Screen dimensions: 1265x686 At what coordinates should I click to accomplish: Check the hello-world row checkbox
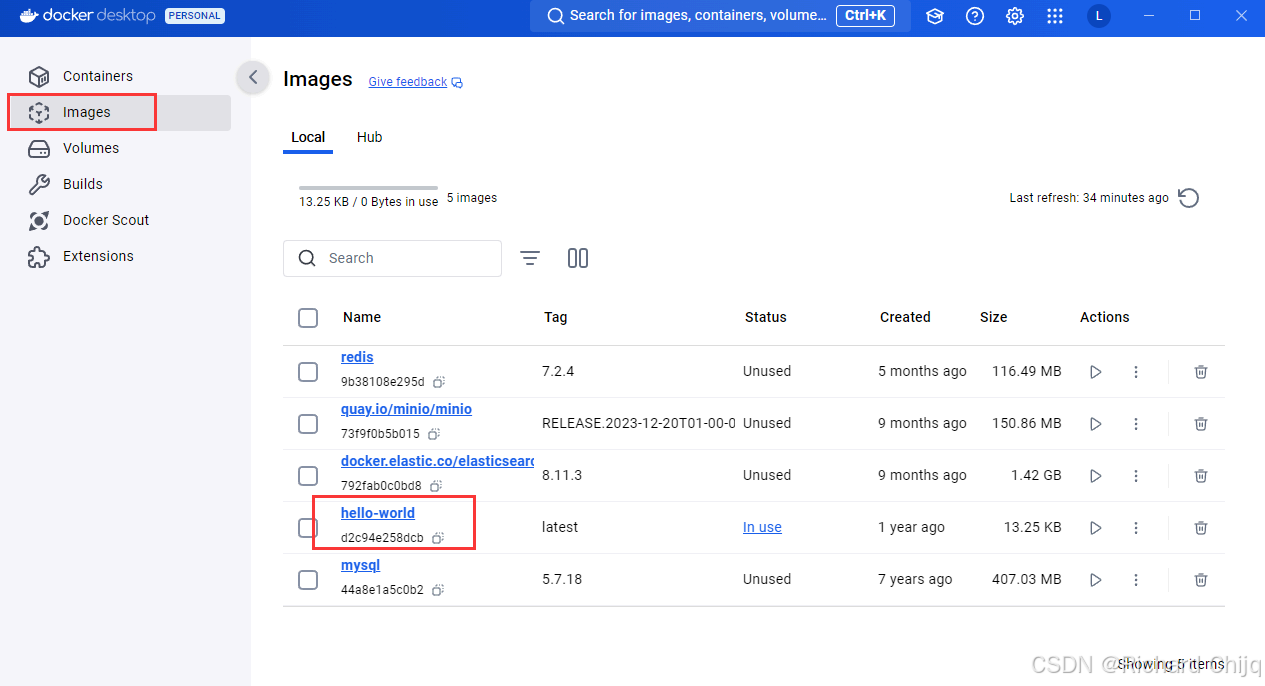pos(308,528)
